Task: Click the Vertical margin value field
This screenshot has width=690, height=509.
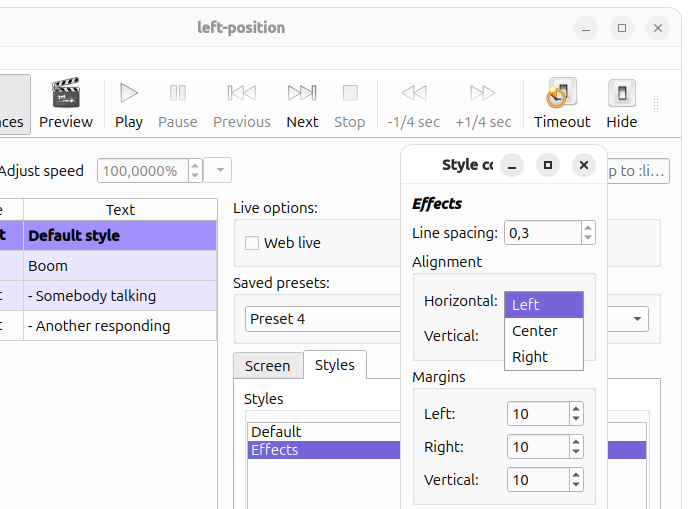Action: tap(538, 480)
